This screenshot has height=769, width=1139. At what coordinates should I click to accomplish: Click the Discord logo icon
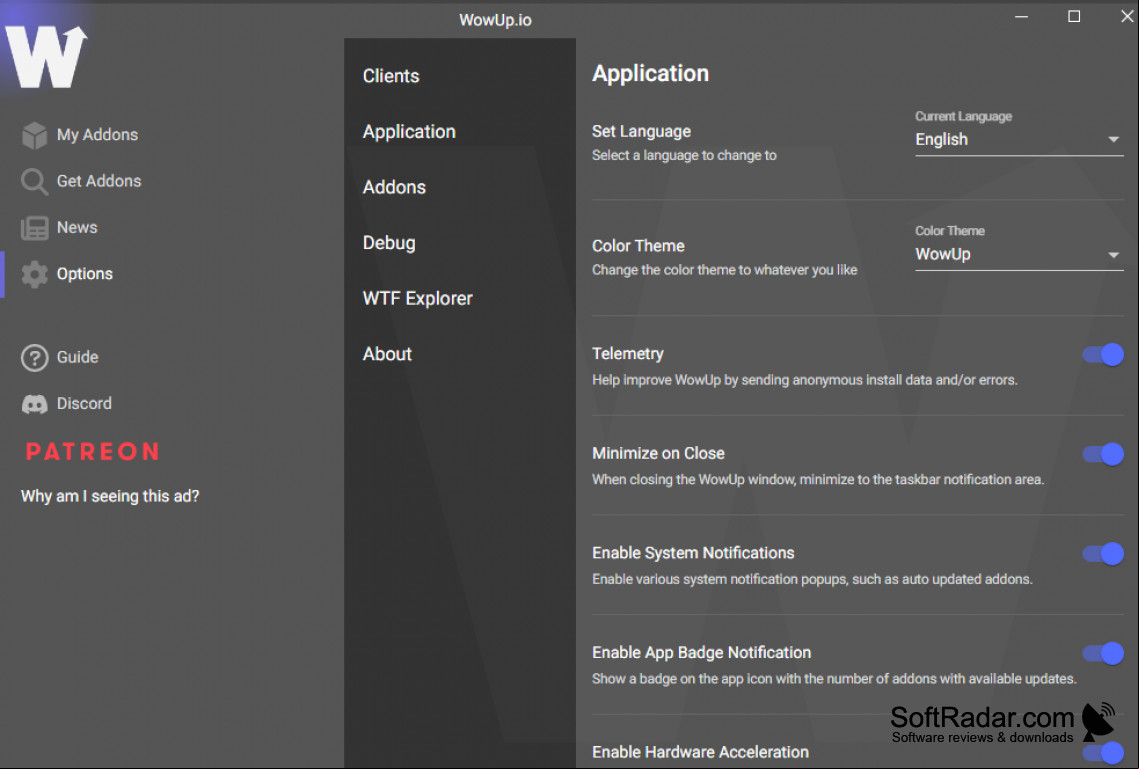(x=34, y=404)
